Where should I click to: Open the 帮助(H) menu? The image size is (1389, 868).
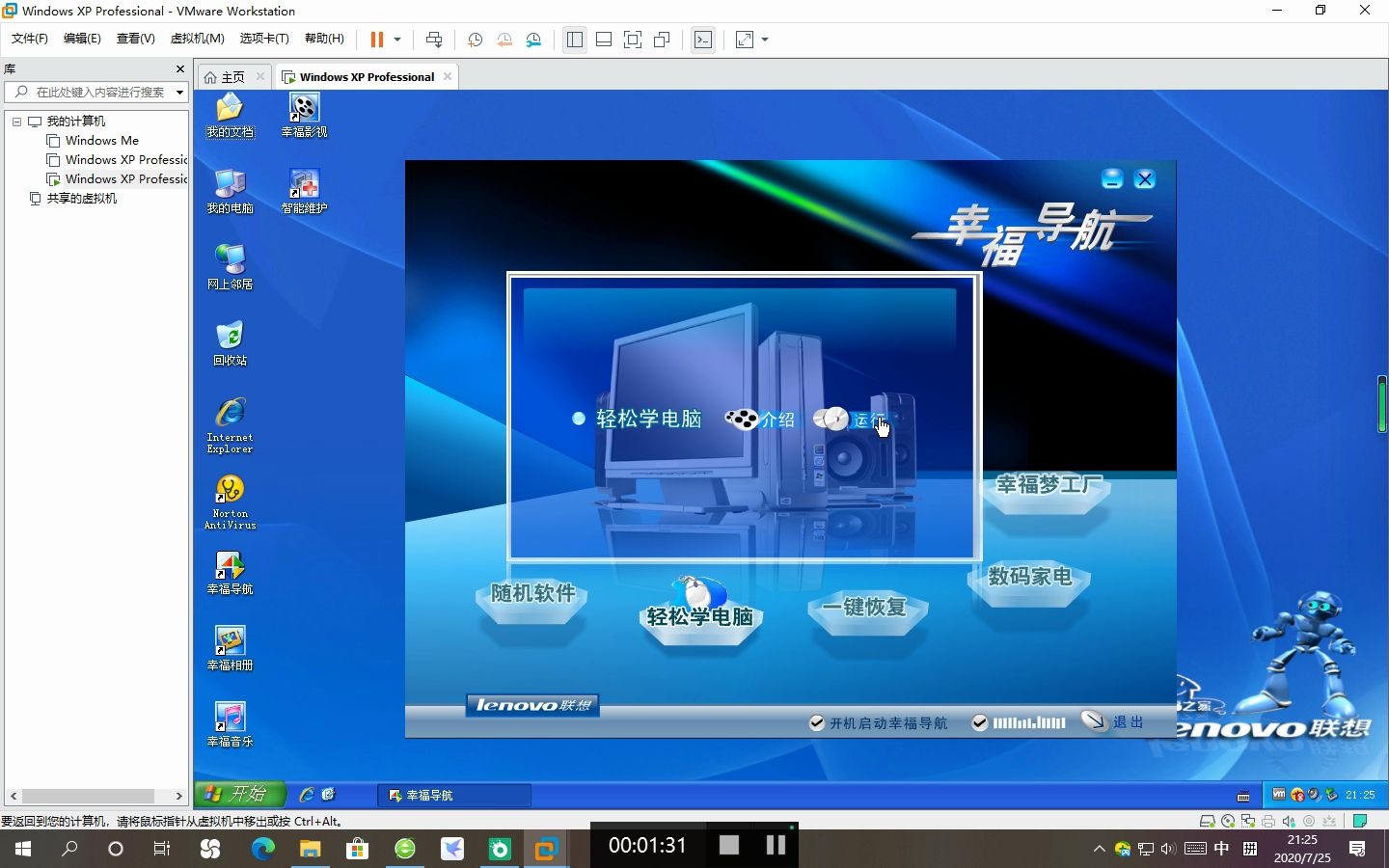point(324,39)
